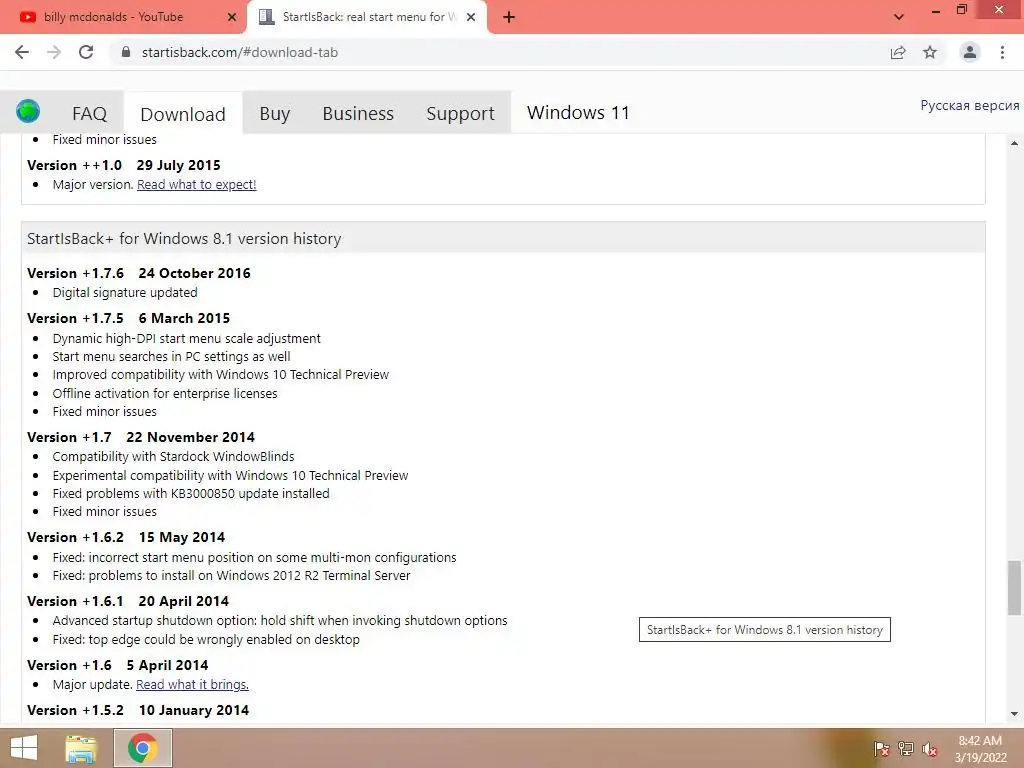Click Offline activation for enterprise licenses
The height and width of the screenshot is (768, 1024).
165,393
